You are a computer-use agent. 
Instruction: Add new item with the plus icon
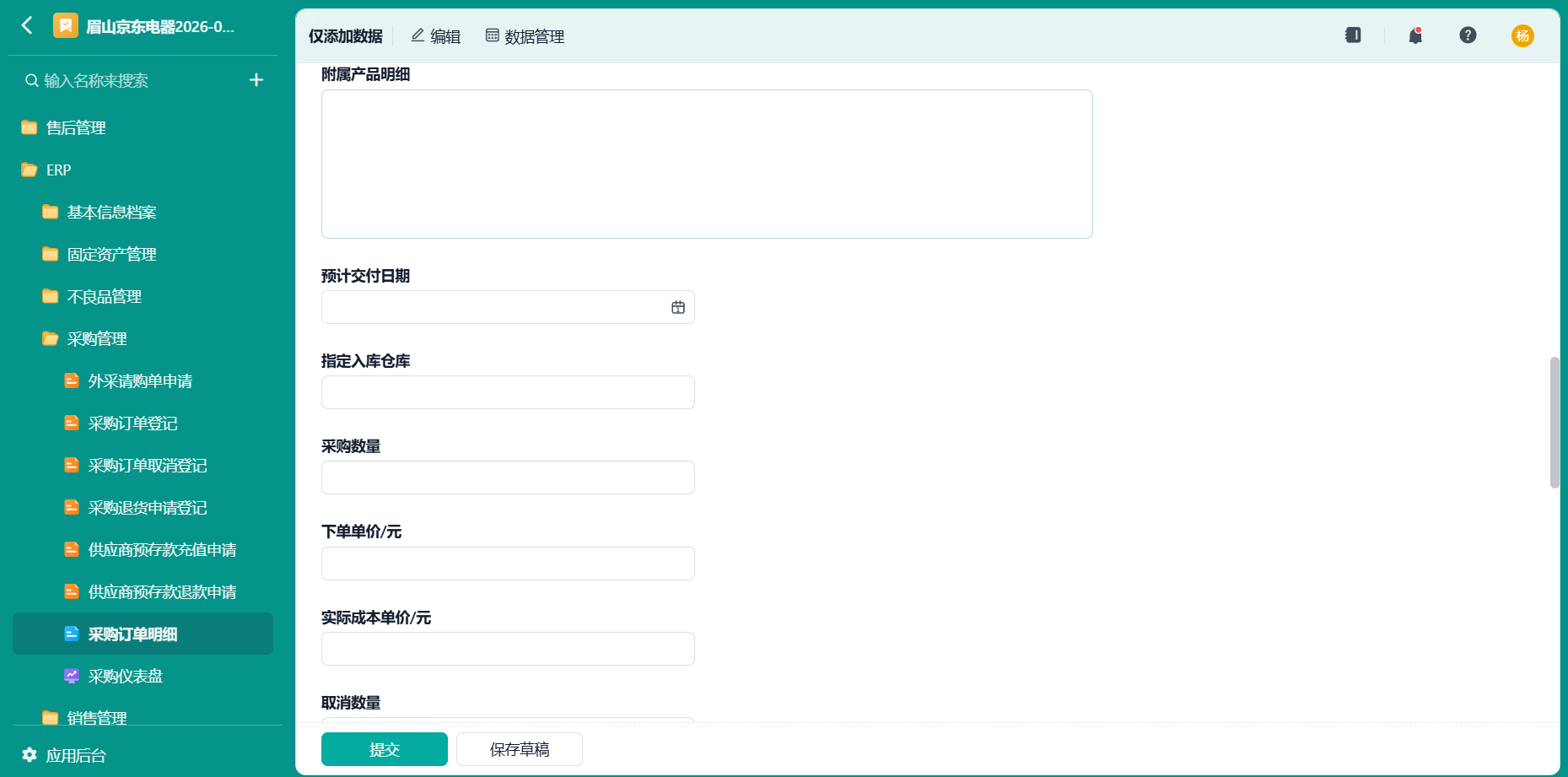(x=256, y=80)
